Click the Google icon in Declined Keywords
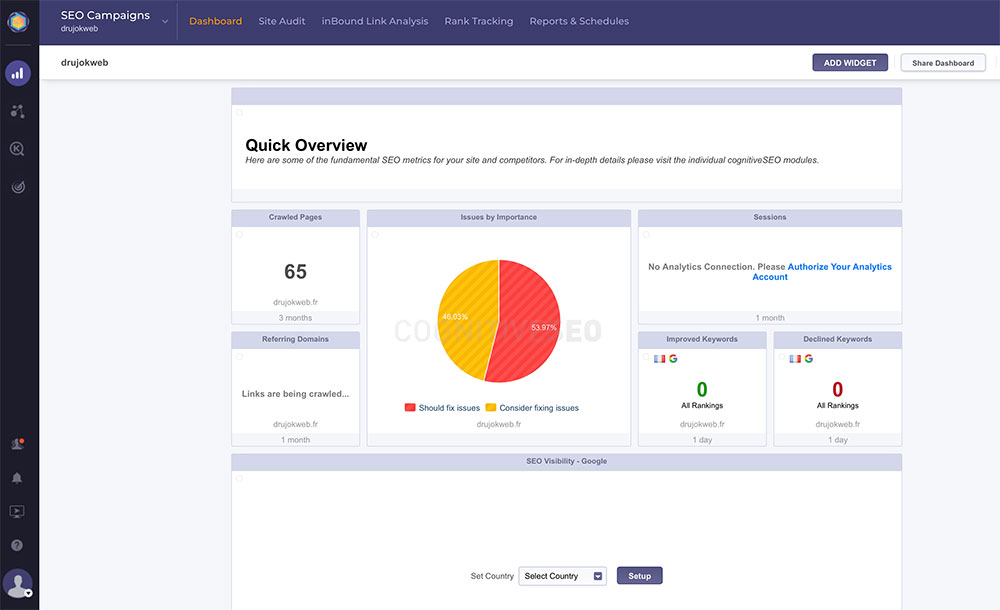This screenshot has height=610, width=1000. click(x=809, y=359)
